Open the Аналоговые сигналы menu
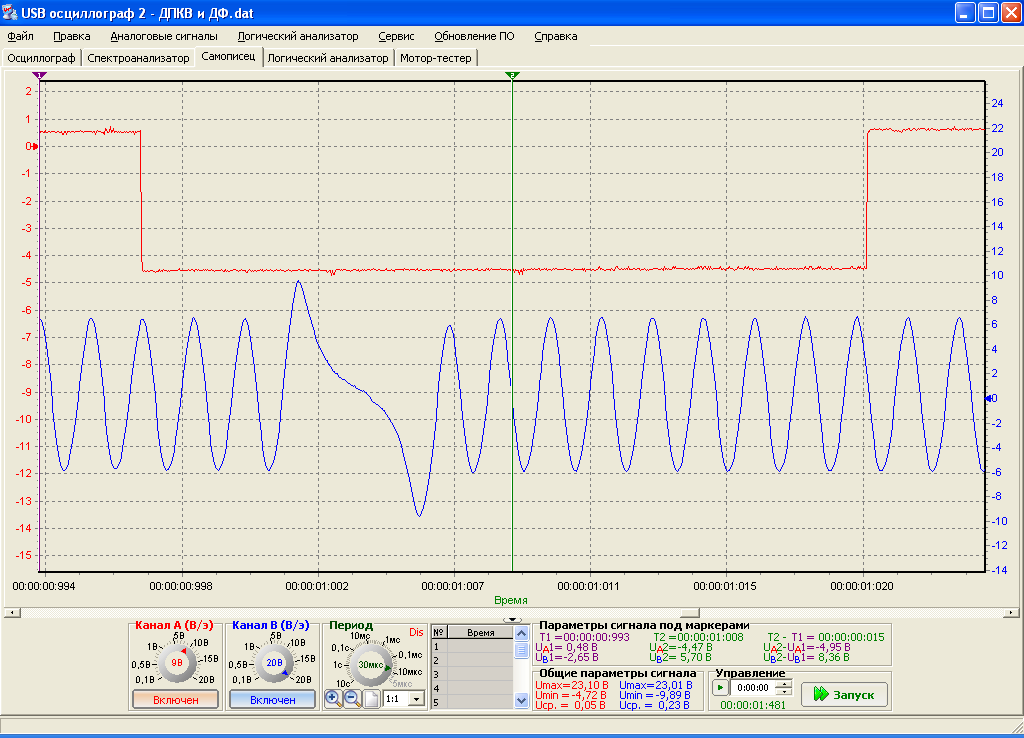The width and height of the screenshot is (1024, 738). (x=164, y=37)
